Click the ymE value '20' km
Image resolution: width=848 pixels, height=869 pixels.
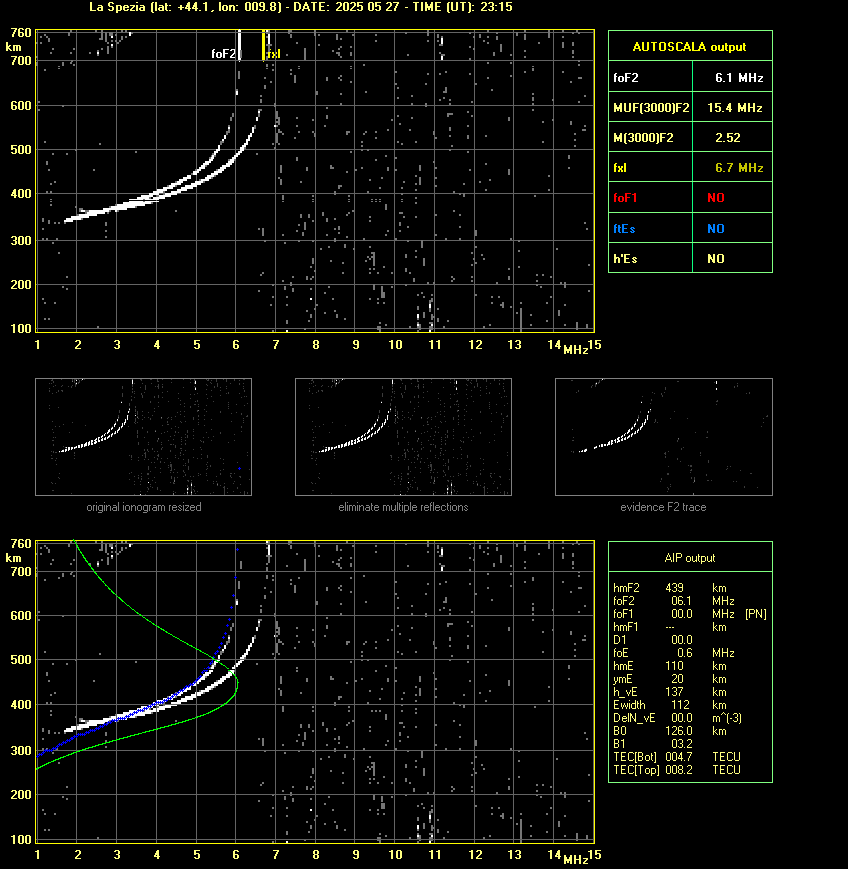(x=677, y=679)
